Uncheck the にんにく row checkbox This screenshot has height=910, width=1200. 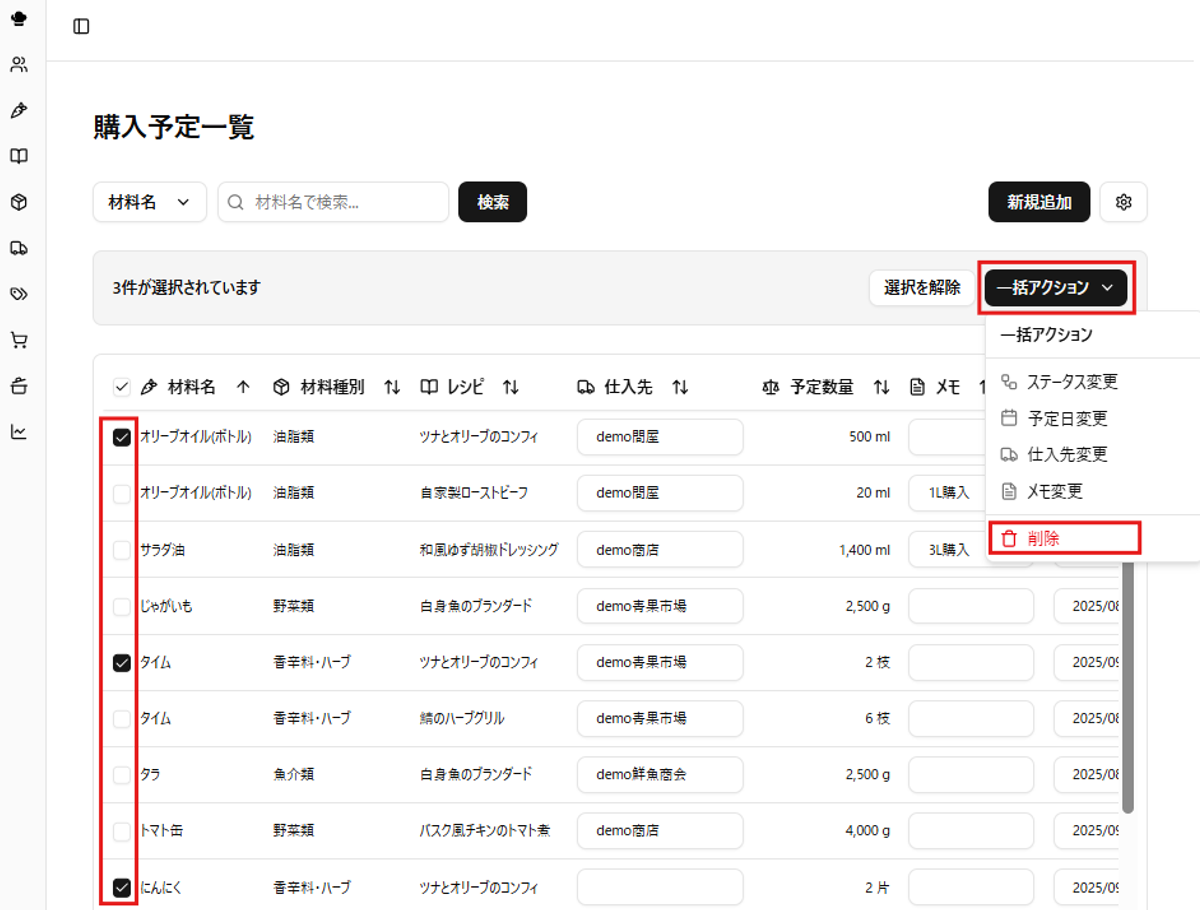(122, 887)
